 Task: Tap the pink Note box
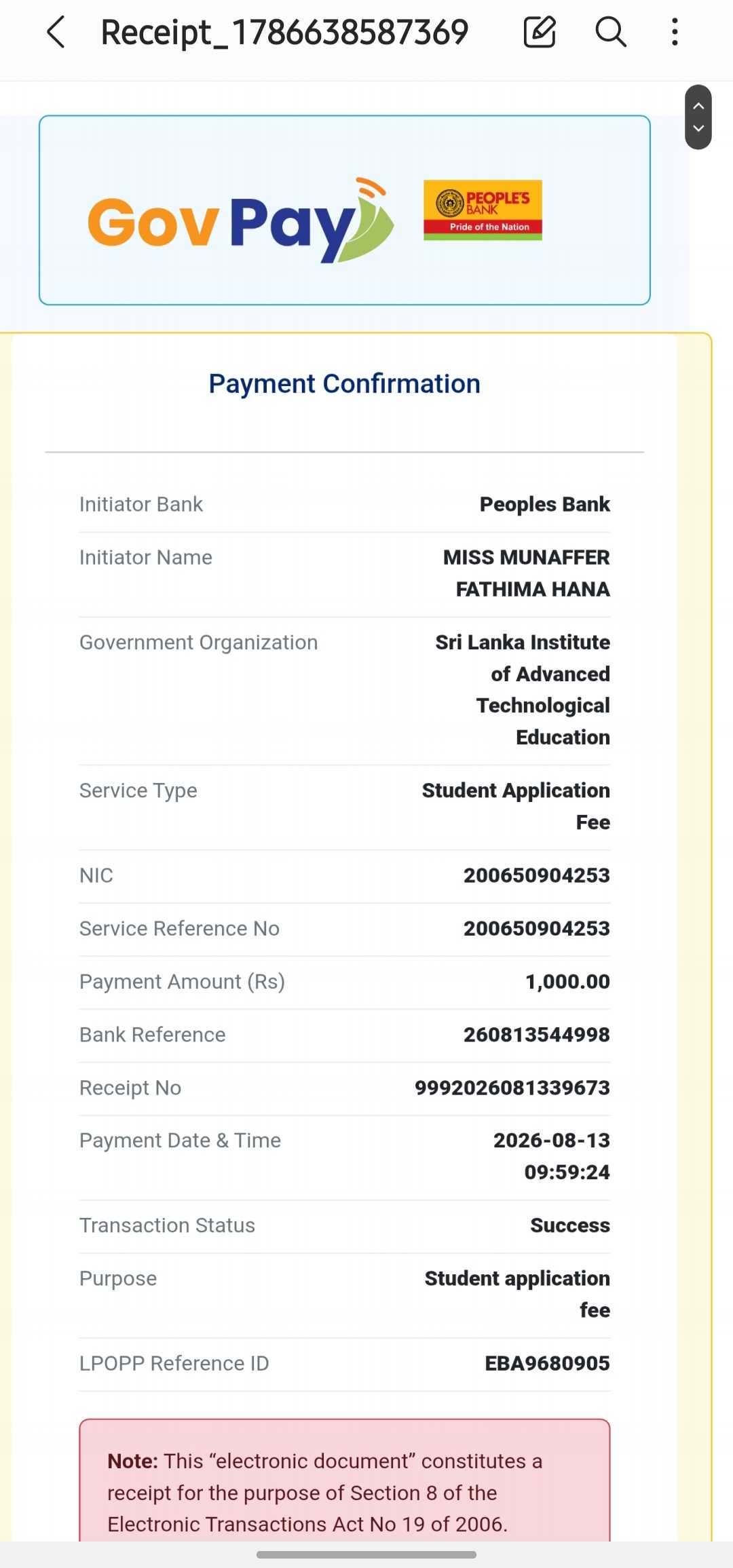point(345,1480)
